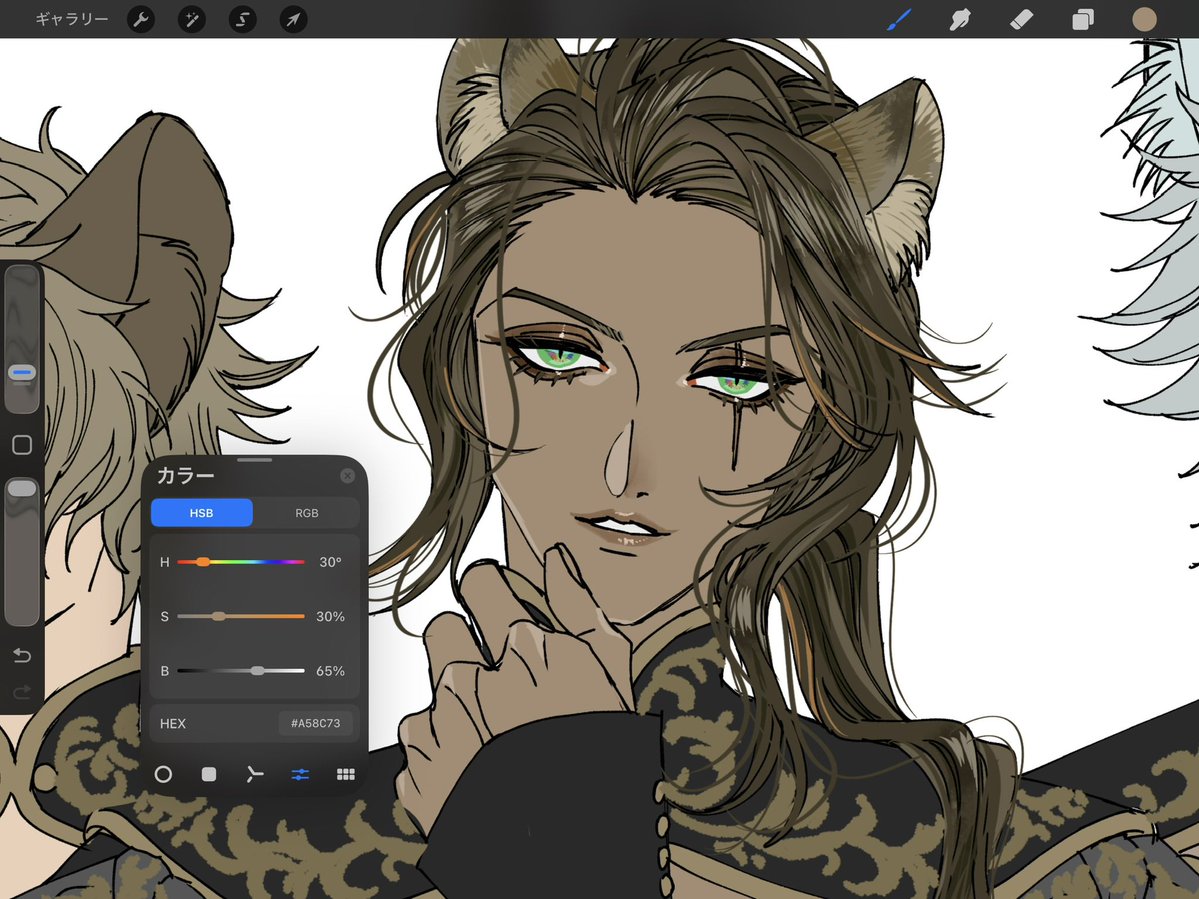Switch to the RGB tab

click(307, 513)
